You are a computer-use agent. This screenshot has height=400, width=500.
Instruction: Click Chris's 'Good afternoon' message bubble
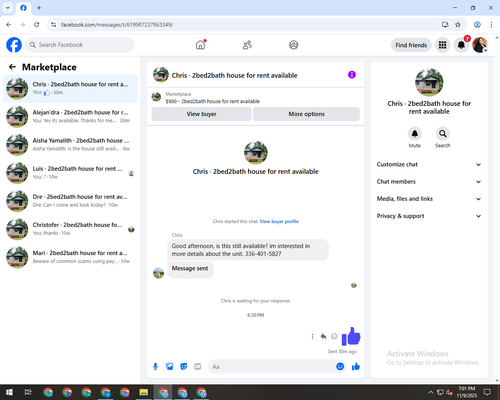248,250
